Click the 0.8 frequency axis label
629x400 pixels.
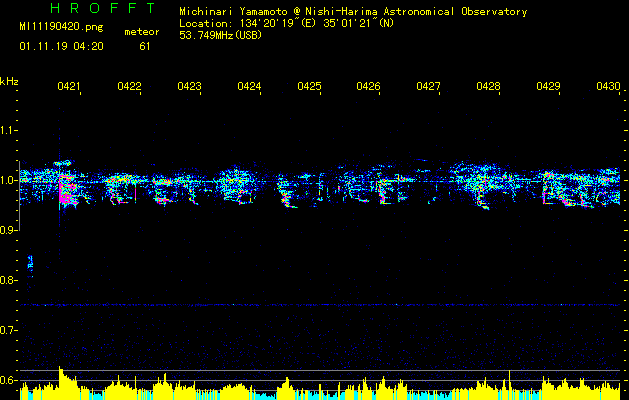pyautogui.click(x=9, y=281)
